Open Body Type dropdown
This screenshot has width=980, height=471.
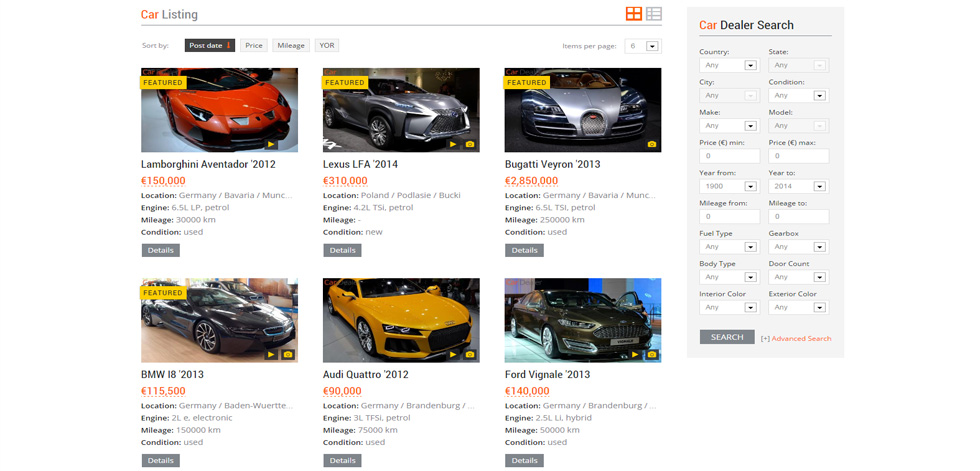pyautogui.click(x=729, y=277)
